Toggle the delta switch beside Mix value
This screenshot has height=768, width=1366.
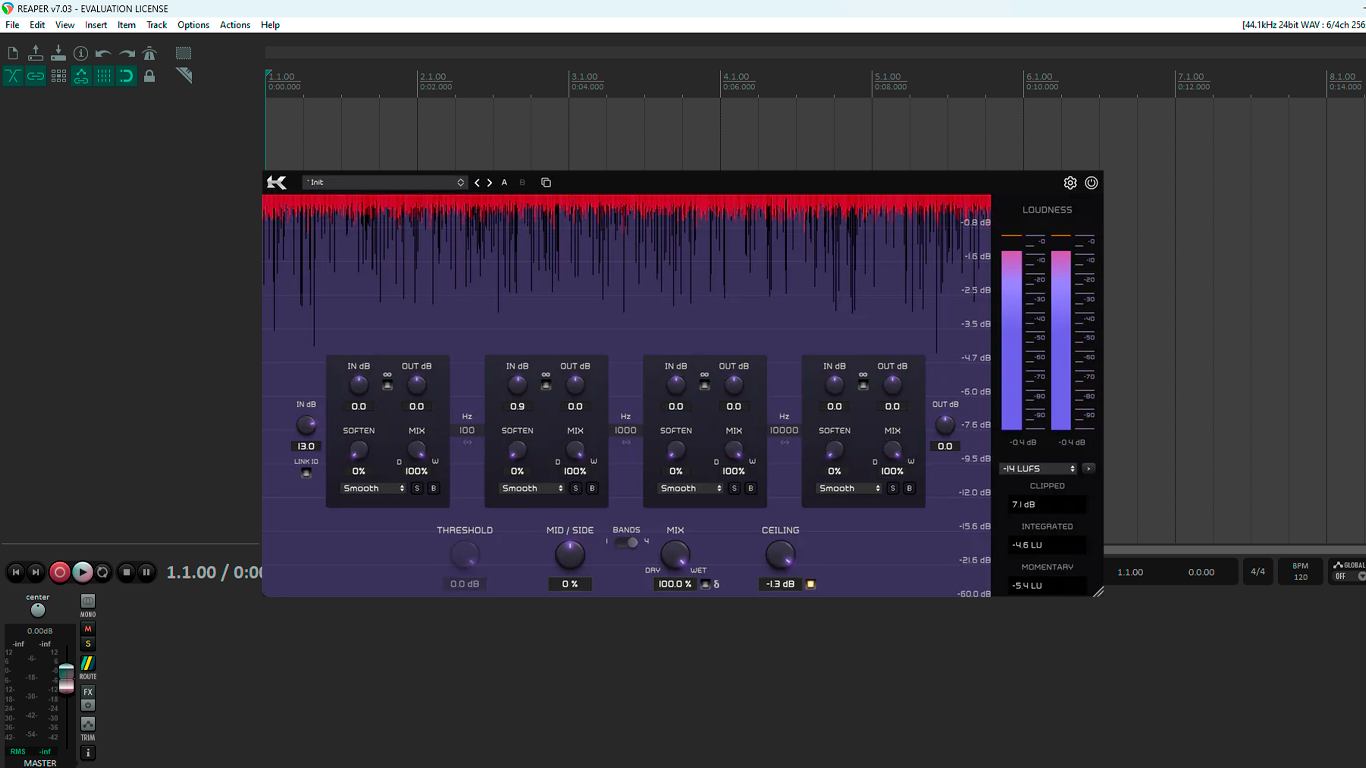[x=705, y=584]
